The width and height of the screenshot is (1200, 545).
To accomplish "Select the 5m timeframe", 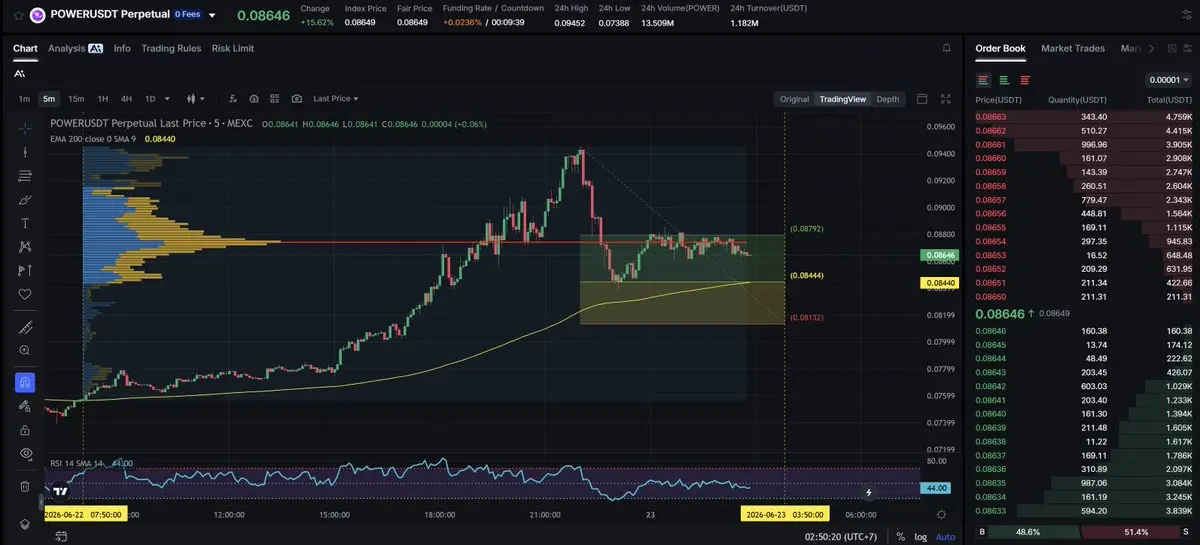I will pos(48,99).
